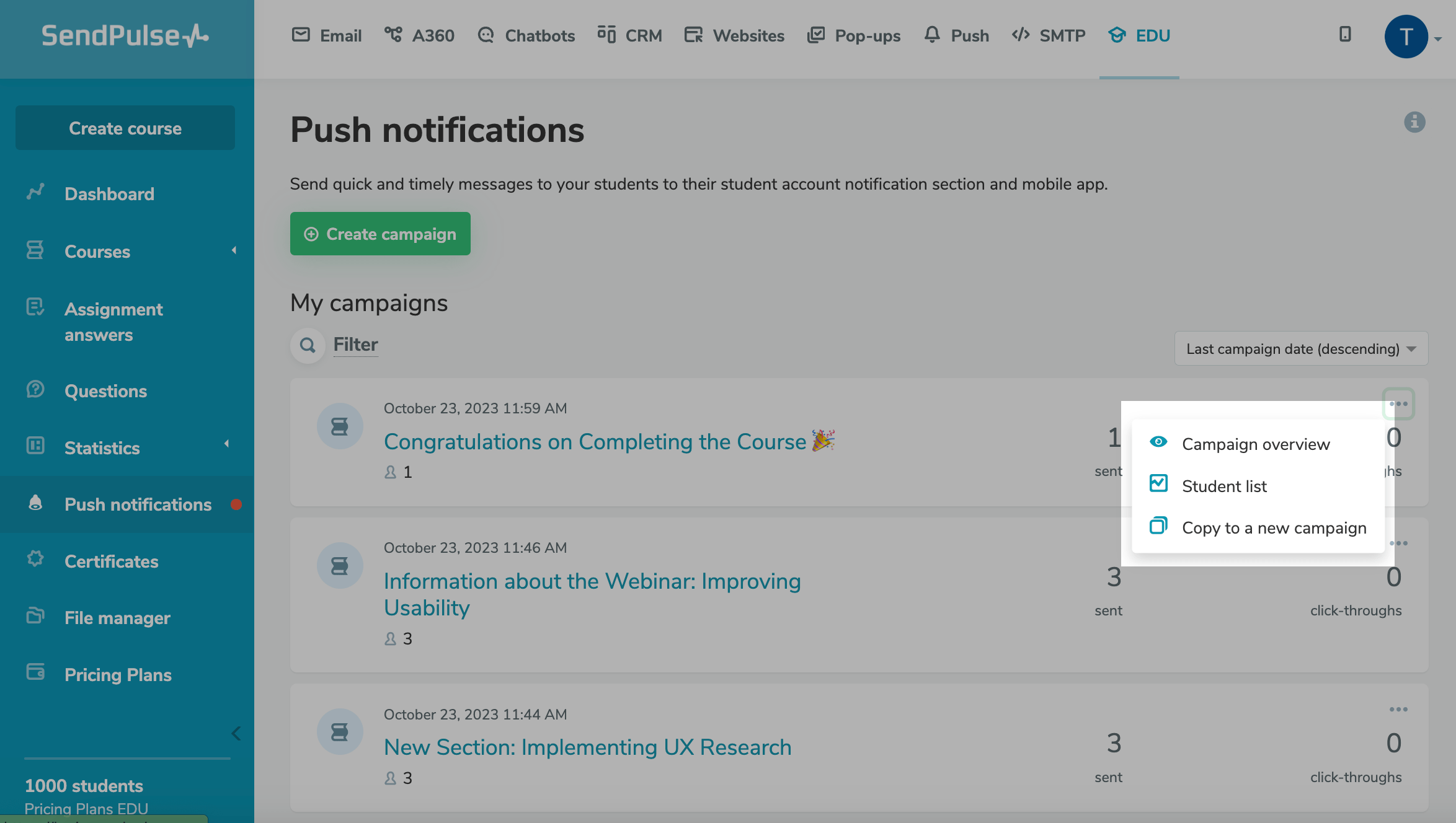
Task: Expand the Statistics sidebar submenu
Action: 102,448
